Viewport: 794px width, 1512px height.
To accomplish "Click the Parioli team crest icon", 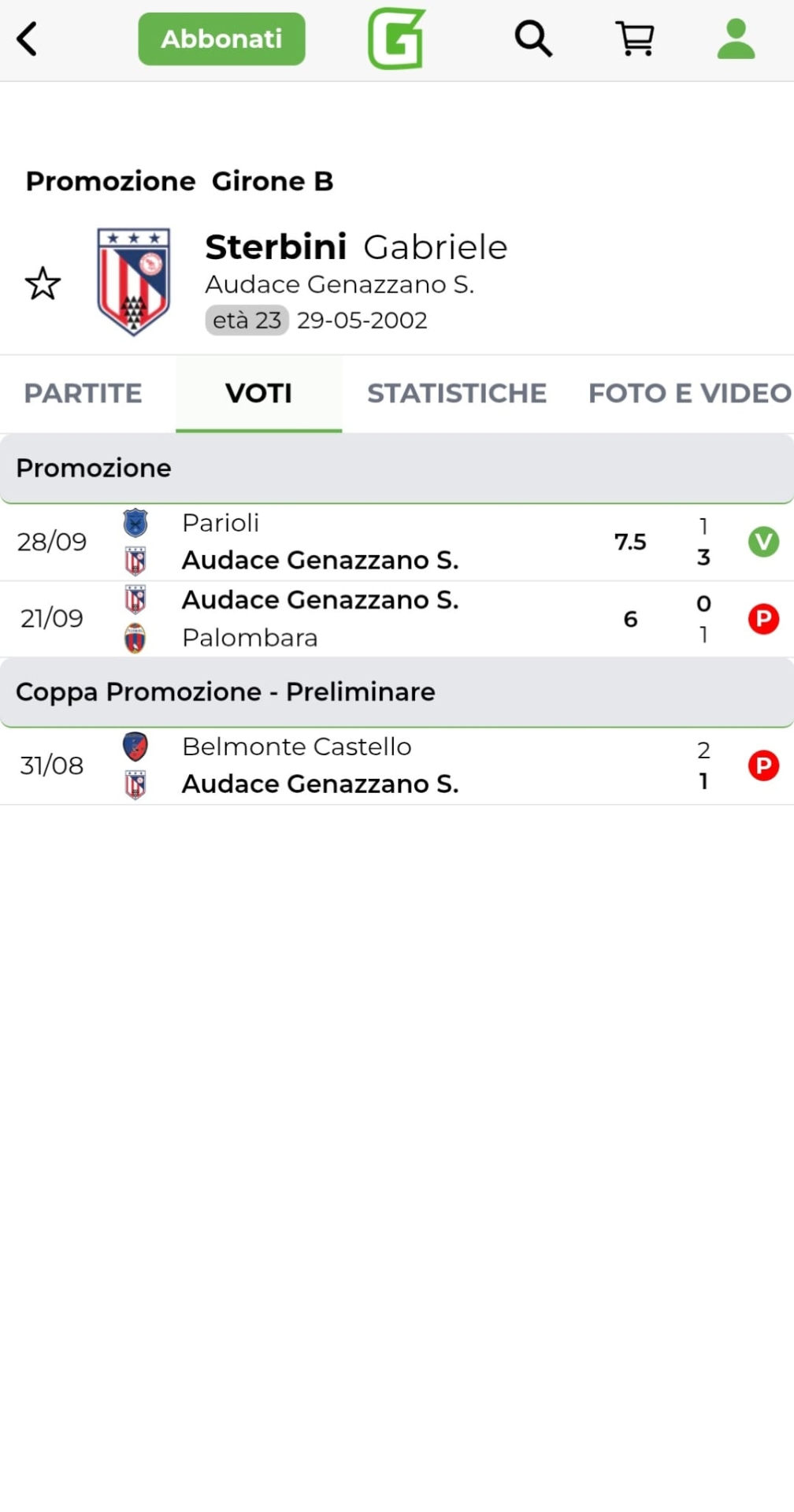I will coord(135,523).
